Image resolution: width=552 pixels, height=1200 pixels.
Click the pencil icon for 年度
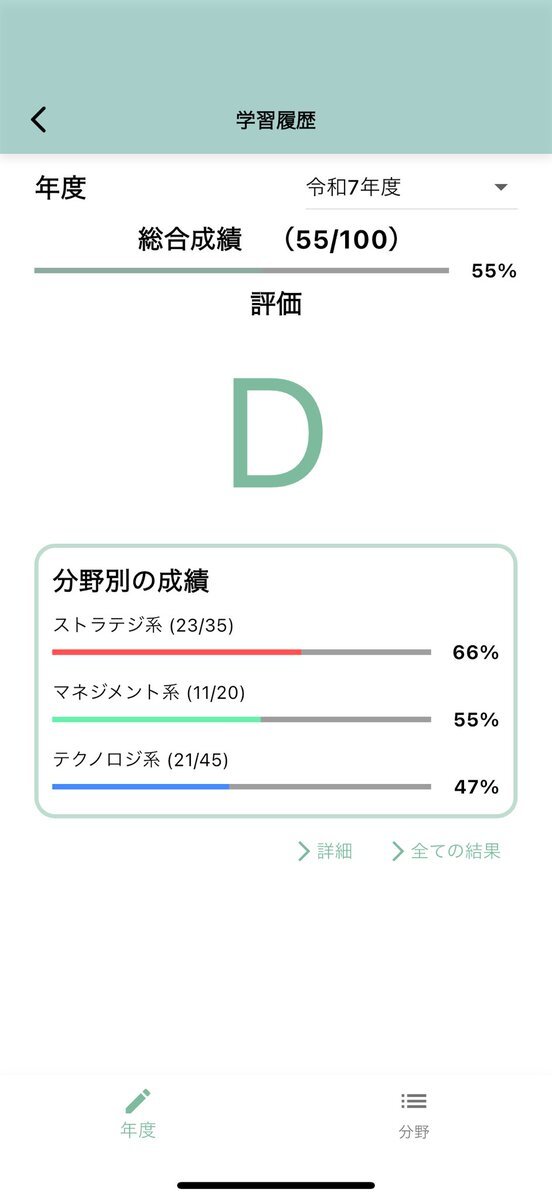pyautogui.click(x=138, y=1101)
